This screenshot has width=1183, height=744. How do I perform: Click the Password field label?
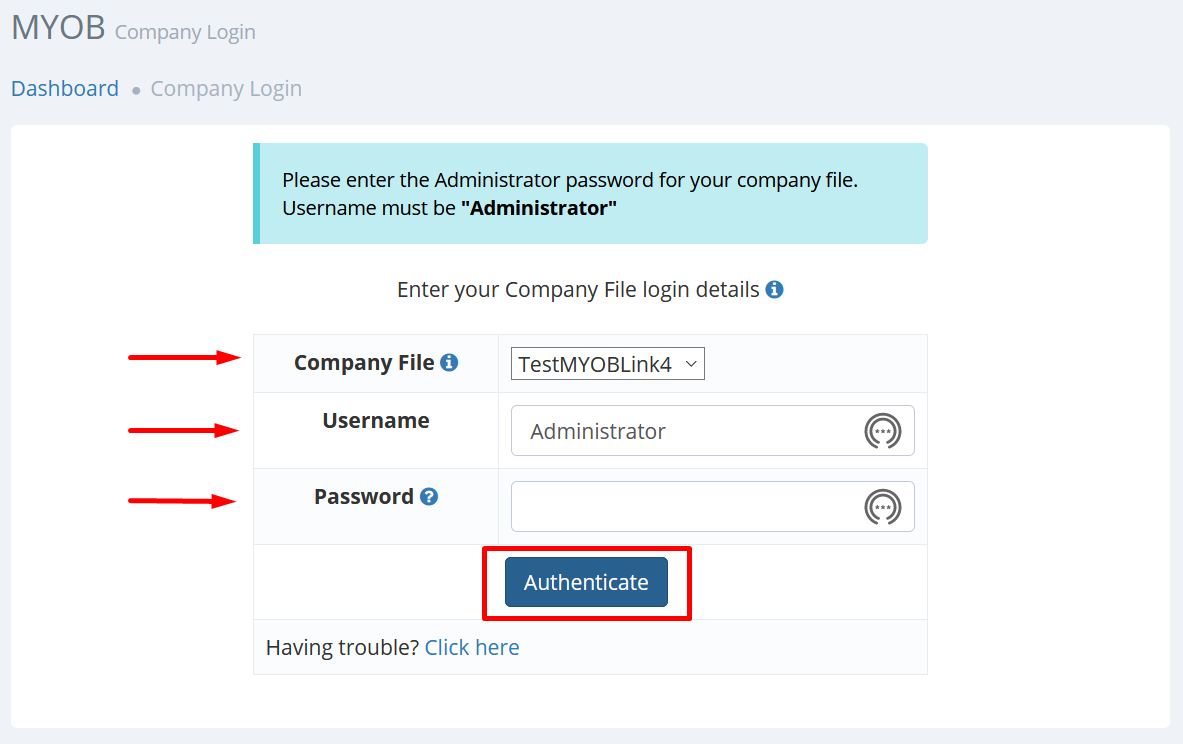tap(364, 497)
